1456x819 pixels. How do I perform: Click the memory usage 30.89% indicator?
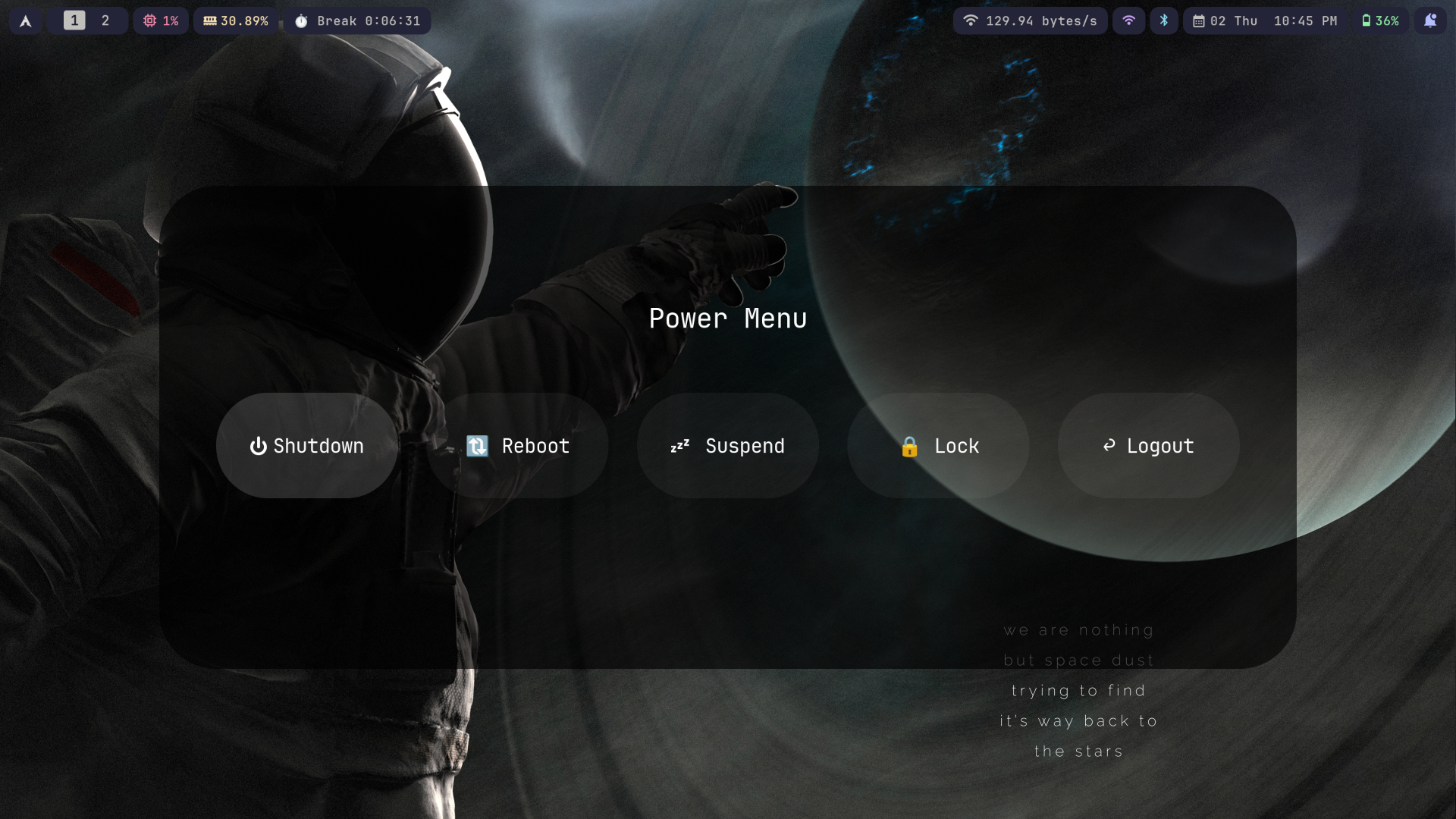pos(236,20)
